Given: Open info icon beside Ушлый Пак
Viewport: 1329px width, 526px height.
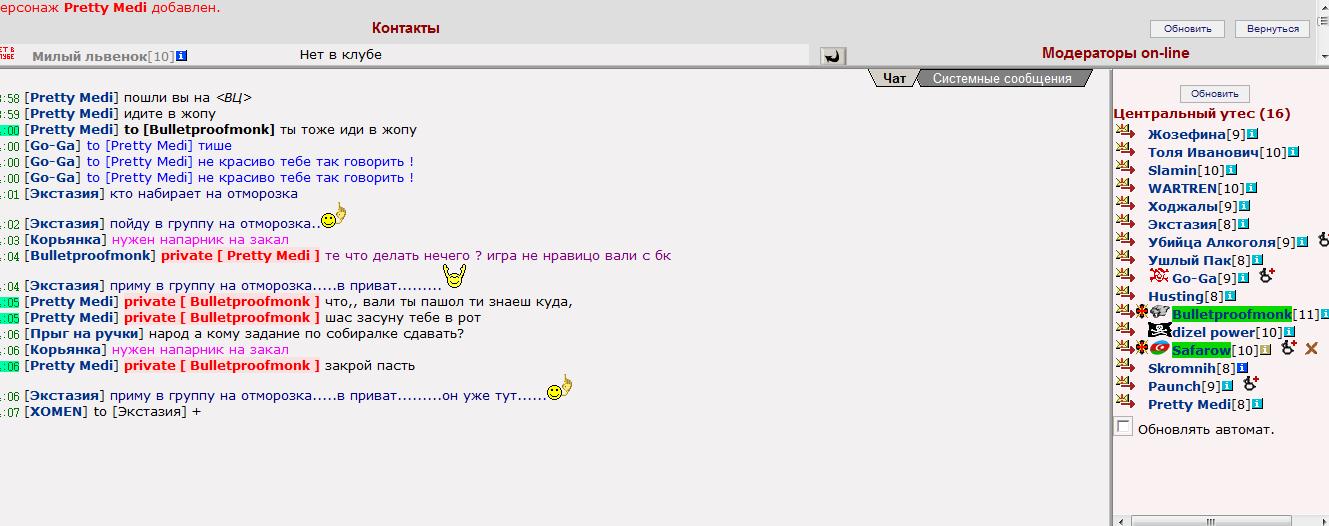Looking at the screenshot, I should click(1256, 260).
